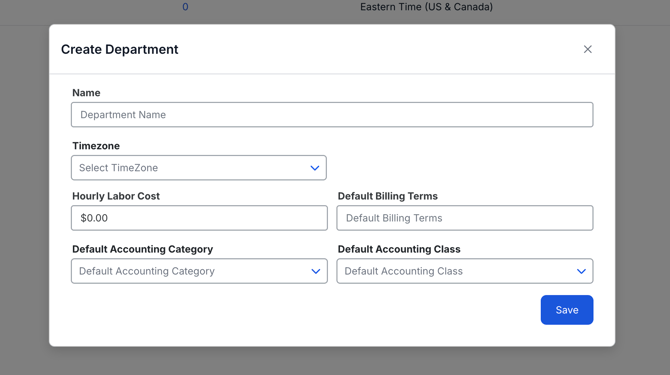The image size is (670, 375).
Task: Click the Hourly Labor Cost field
Action: tap(199, 218)
